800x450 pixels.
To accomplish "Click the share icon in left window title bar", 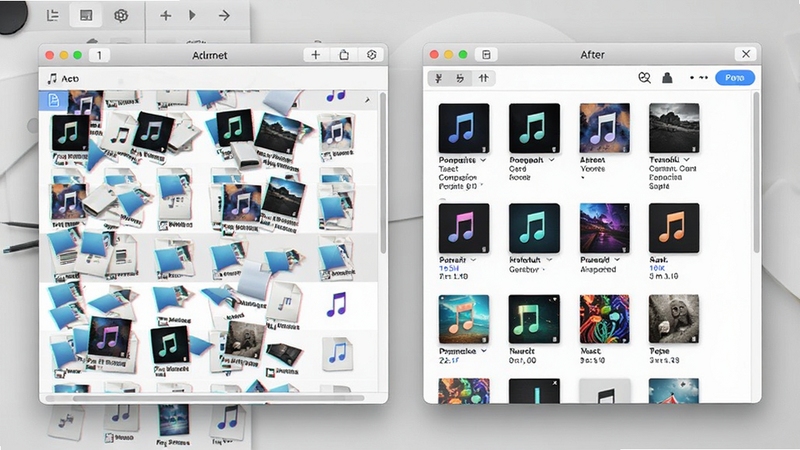I will [x=344, y=55].
